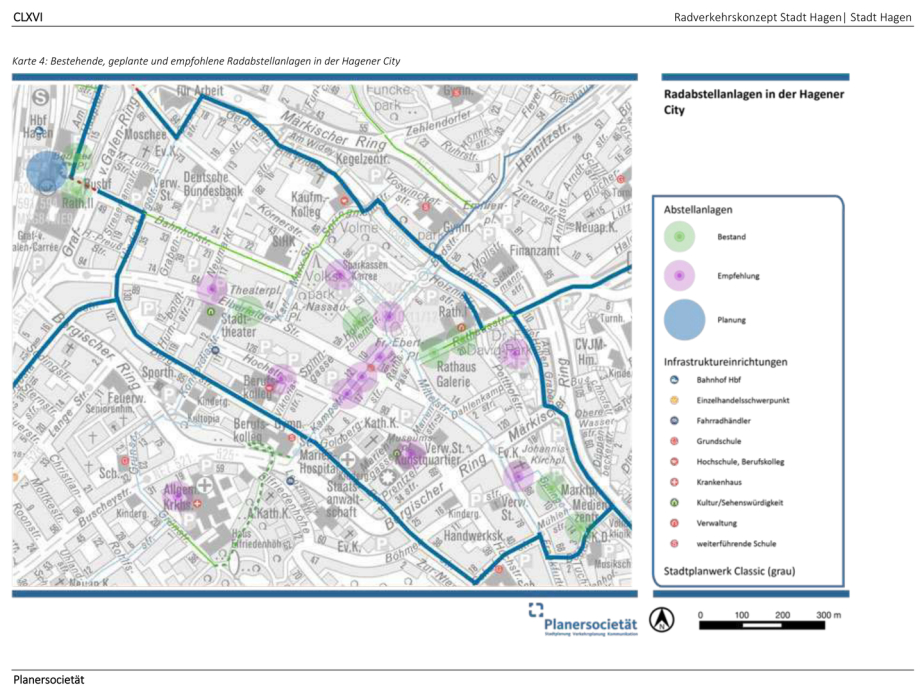This screenshot has width=920, height=692.
Task: Click the Grundschule legend icon
Action: point(674,441)
